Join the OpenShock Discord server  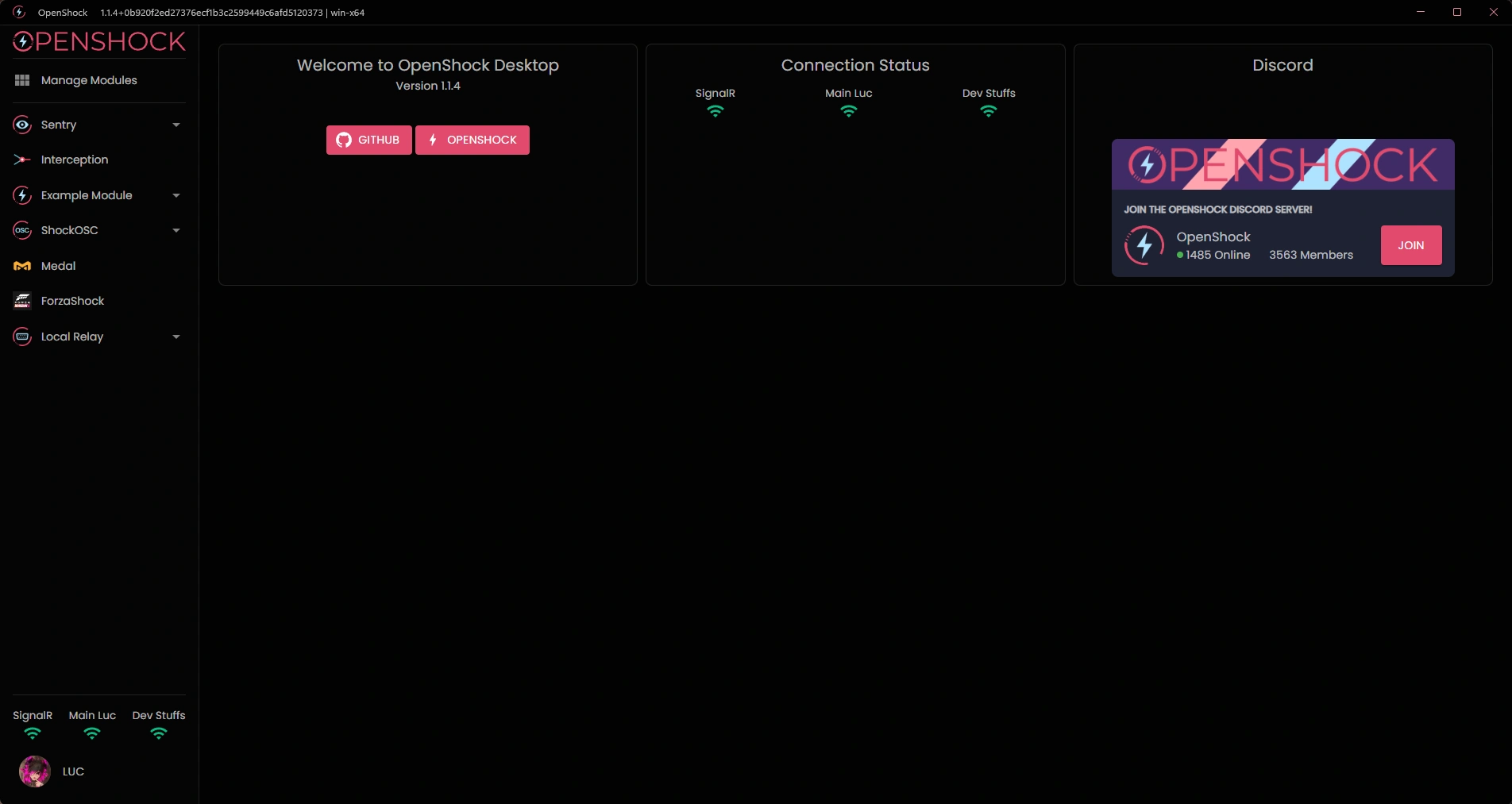(1411, 245)
